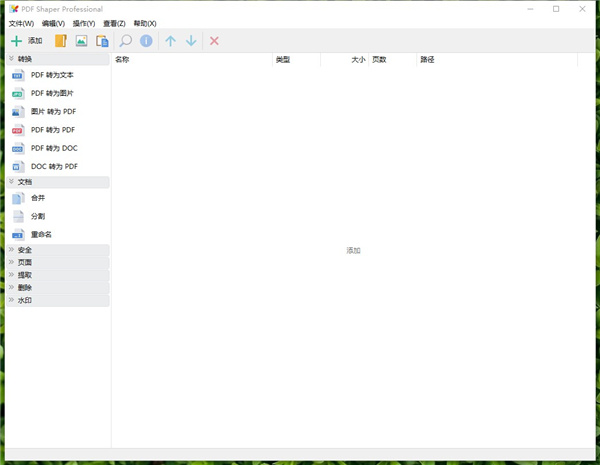600x465 pixels.
Task: Minimize the PDF Shaper window
Action: (530, 9)
